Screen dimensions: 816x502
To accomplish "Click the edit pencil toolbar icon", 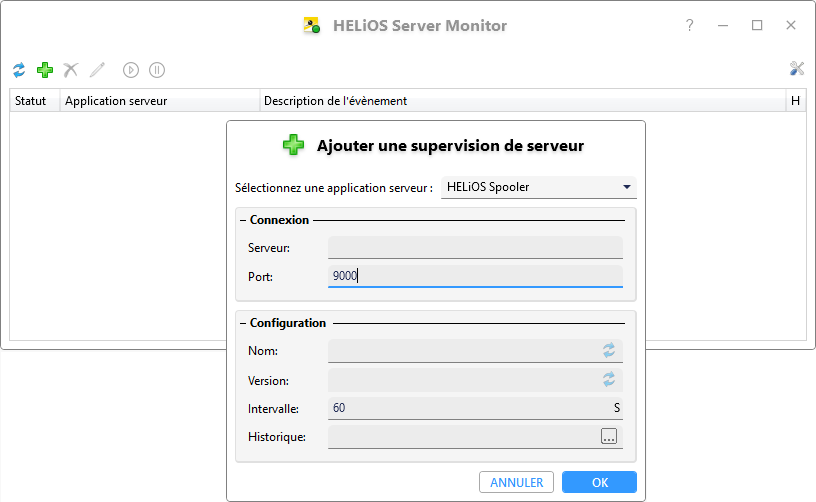I will pos(97,70).
